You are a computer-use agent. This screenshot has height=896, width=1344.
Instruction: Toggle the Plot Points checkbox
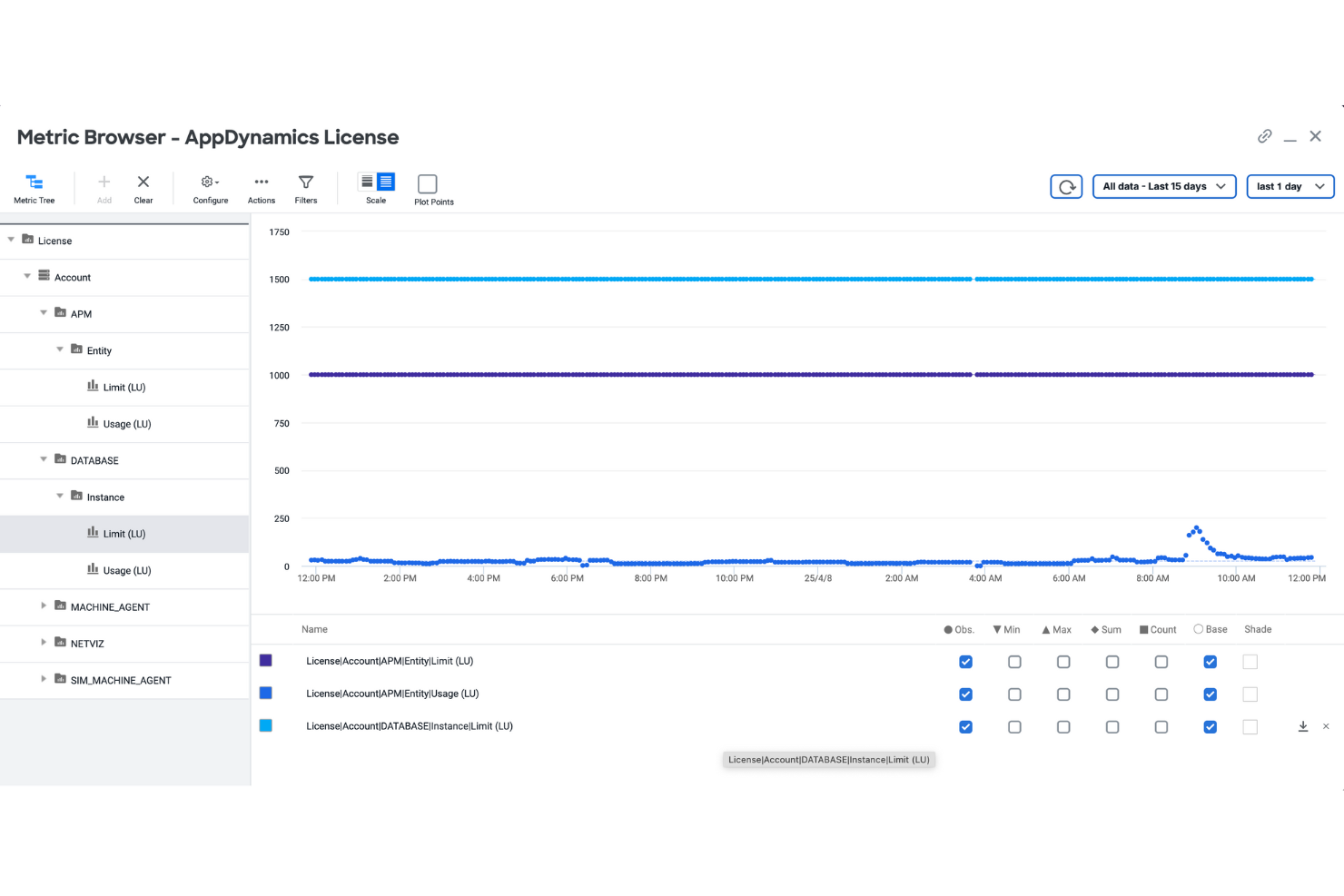428,183
